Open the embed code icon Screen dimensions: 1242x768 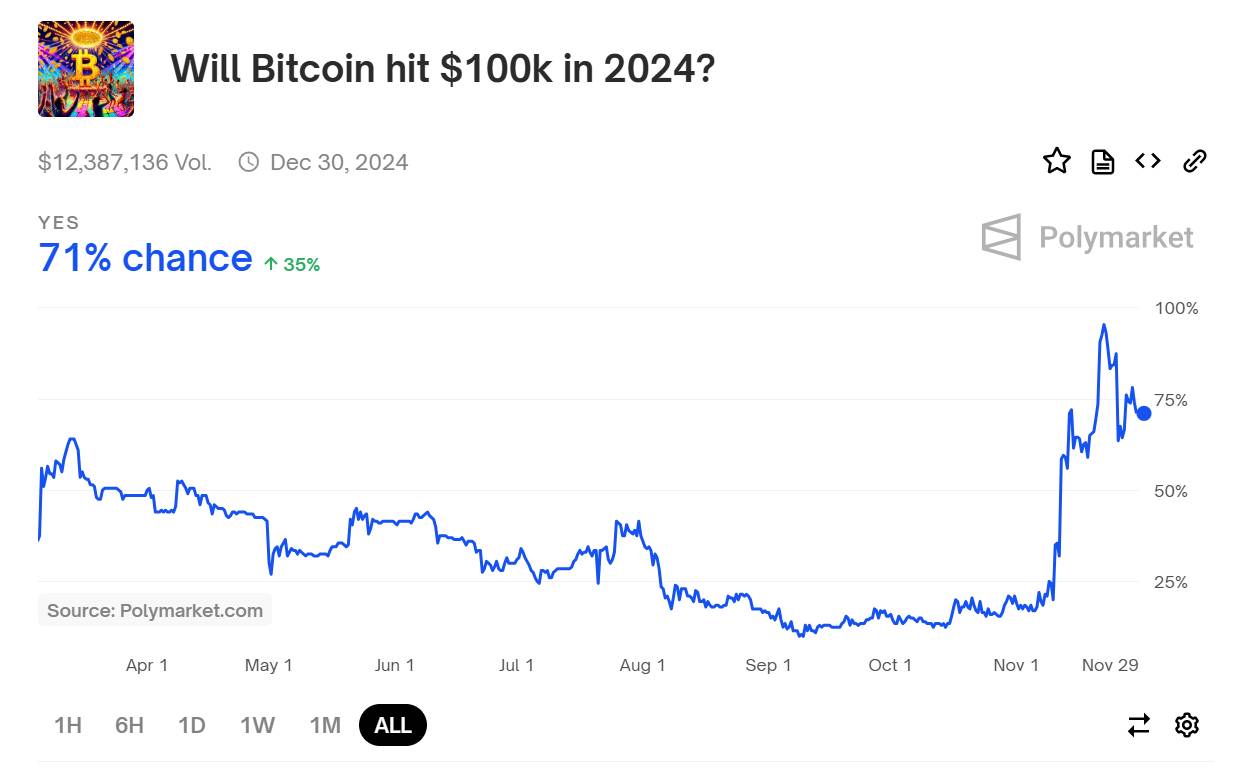click(1147, 161)
